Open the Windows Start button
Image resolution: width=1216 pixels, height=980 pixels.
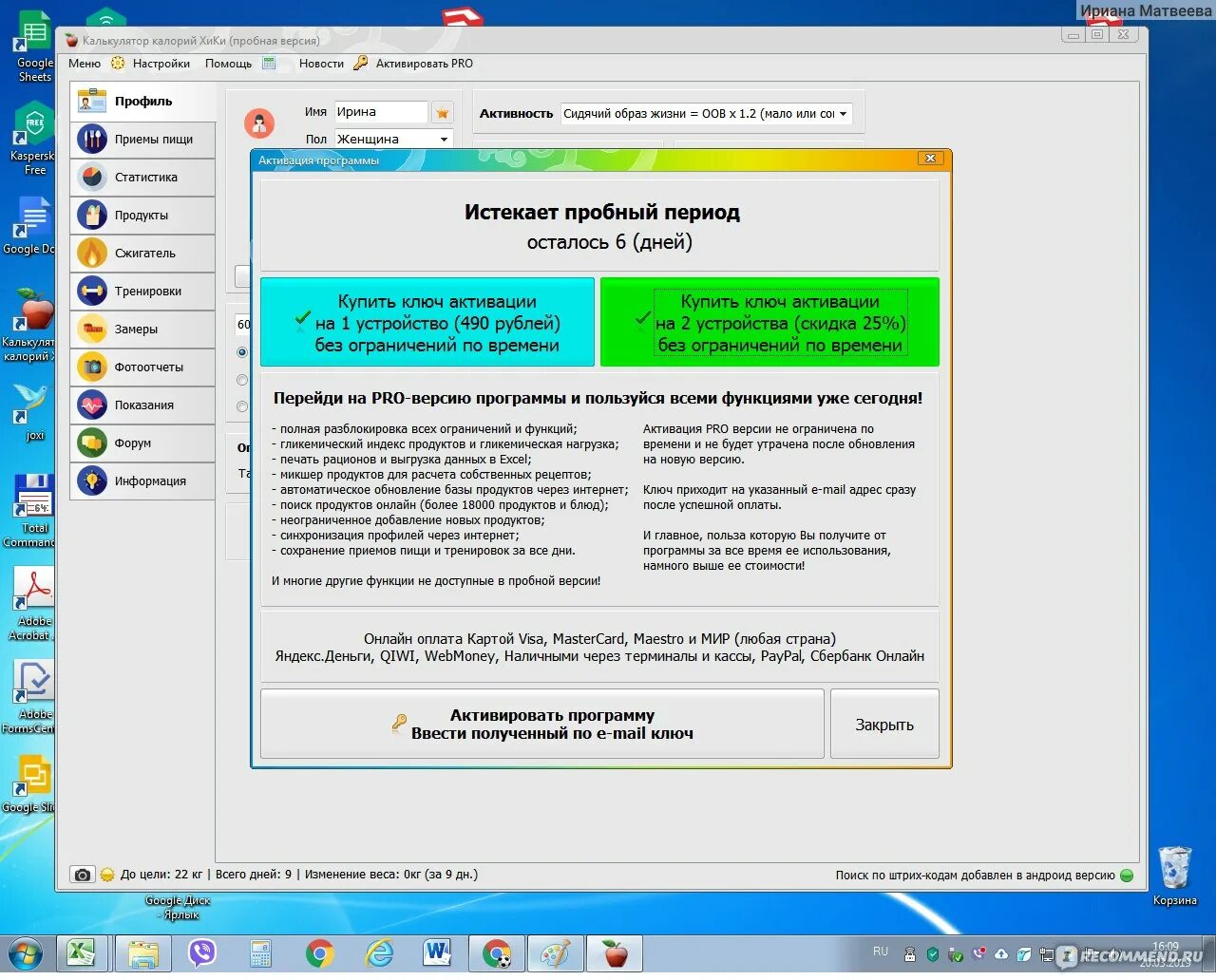[x=26, y=953]
